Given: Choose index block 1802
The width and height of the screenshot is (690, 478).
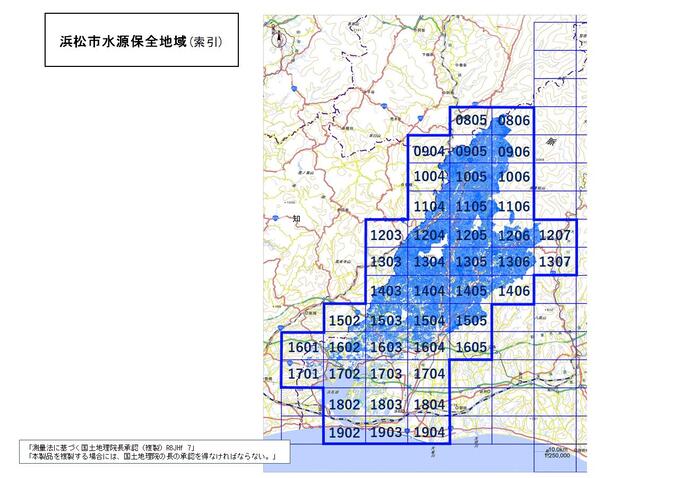Looking at the screenshot, I should (x=345, y=402).
